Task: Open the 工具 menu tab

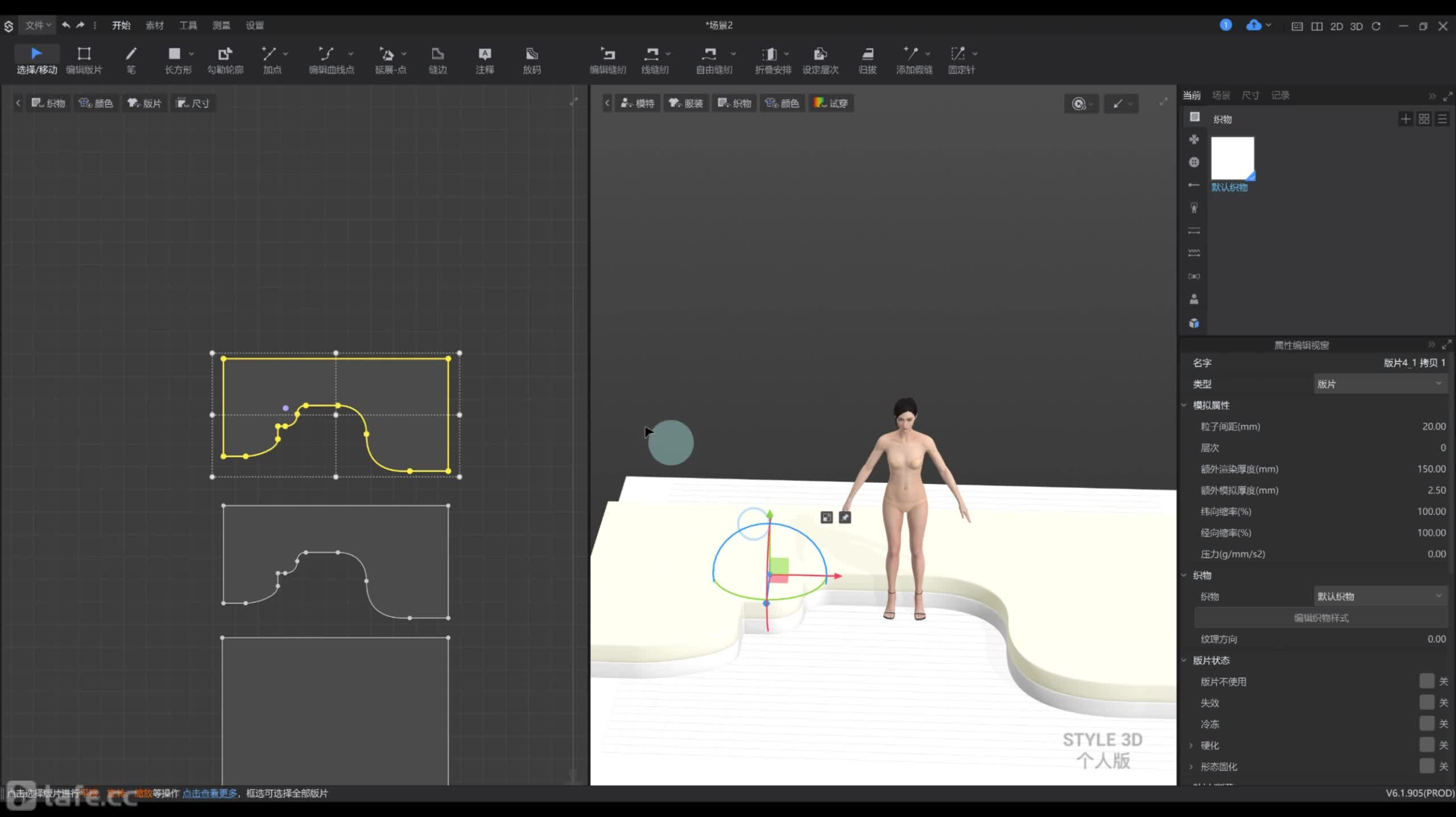Action: [x=188, y=25]
